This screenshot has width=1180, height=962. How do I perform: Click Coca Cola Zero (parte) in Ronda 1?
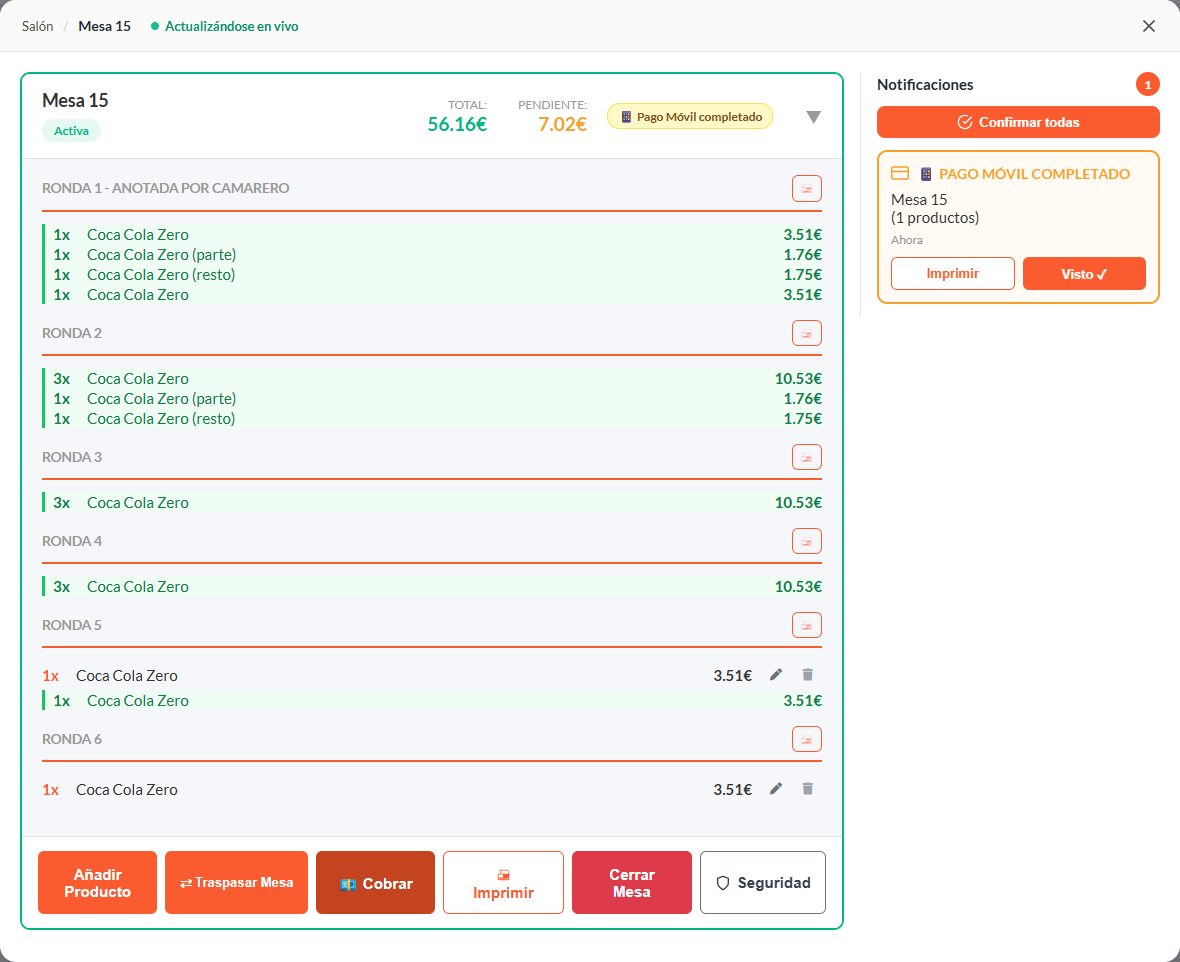point(432,254)
